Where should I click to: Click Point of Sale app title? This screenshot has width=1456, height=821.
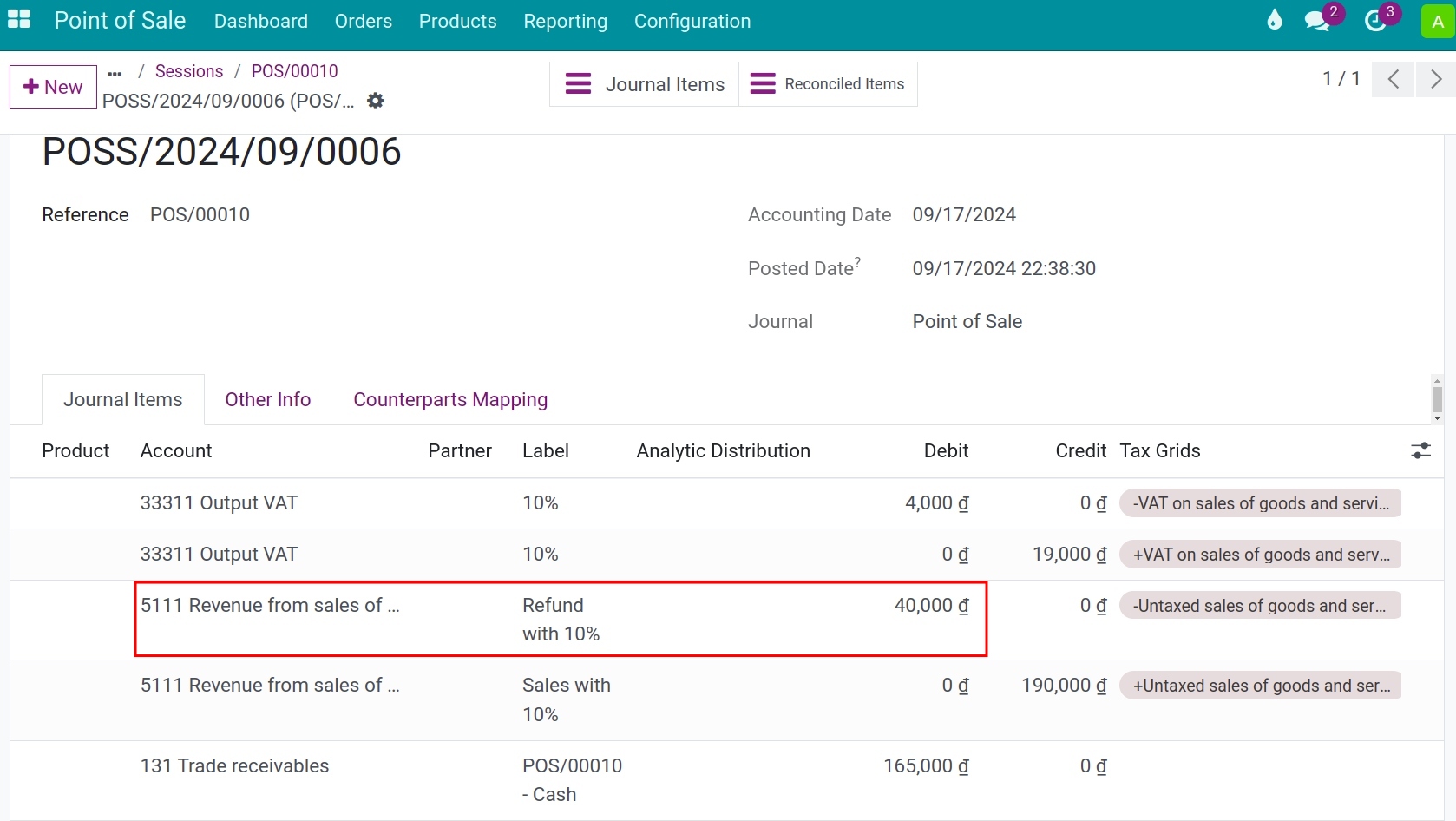120,20
